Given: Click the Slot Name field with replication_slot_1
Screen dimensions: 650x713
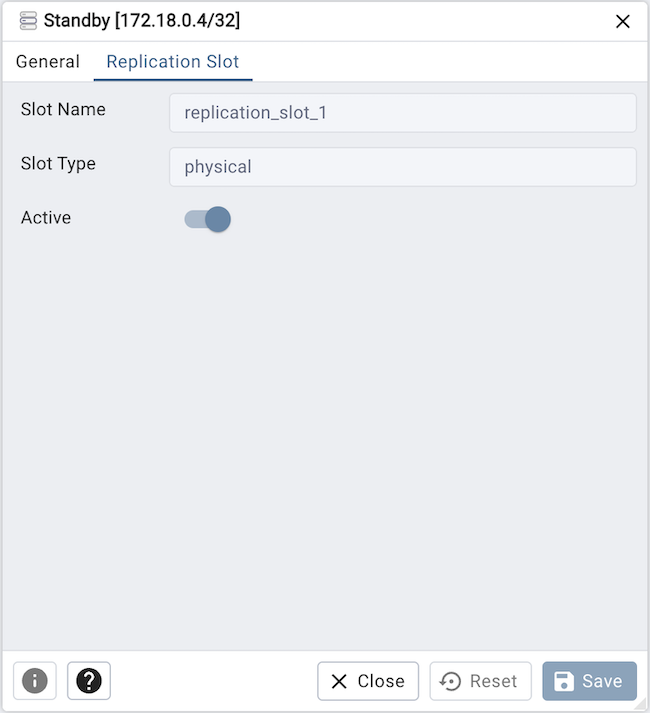Looking at the screenshot, I should point(402,113).
